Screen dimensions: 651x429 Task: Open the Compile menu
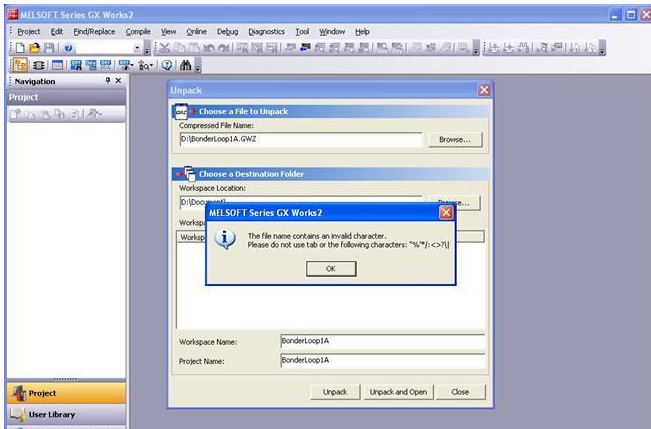pyautogui.click(x=138, y=32)
